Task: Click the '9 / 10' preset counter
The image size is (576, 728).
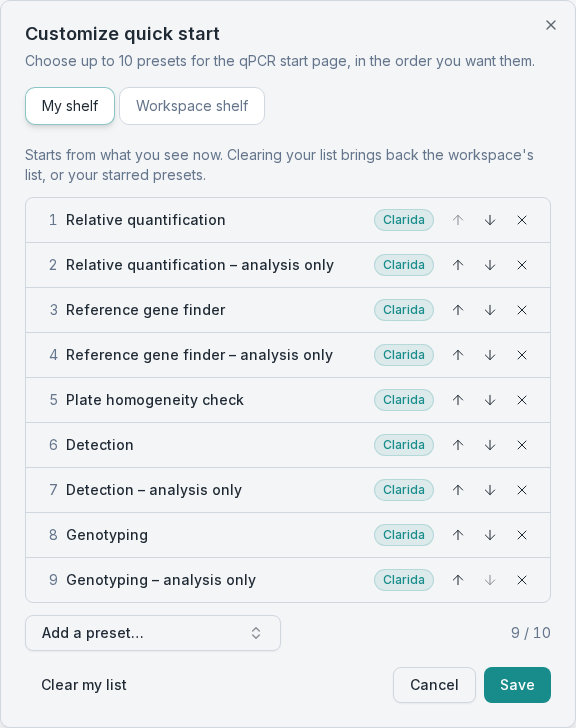Action: pyautogui.click(x=531, y=633)
